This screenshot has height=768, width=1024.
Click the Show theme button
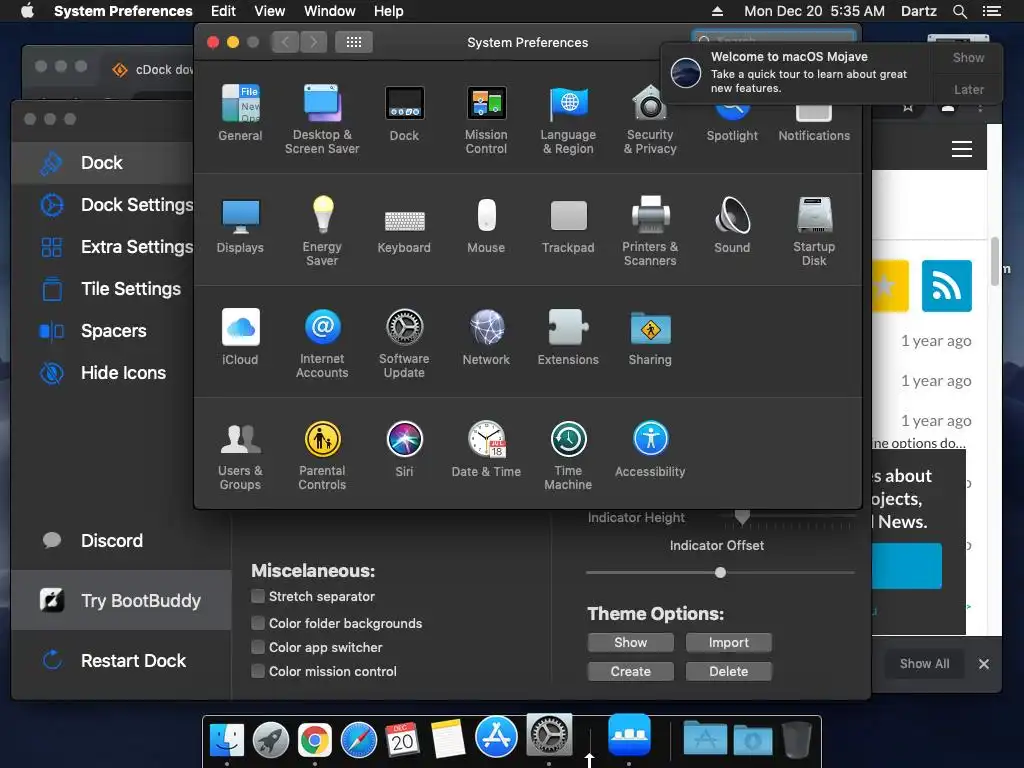tap(630, 643)
